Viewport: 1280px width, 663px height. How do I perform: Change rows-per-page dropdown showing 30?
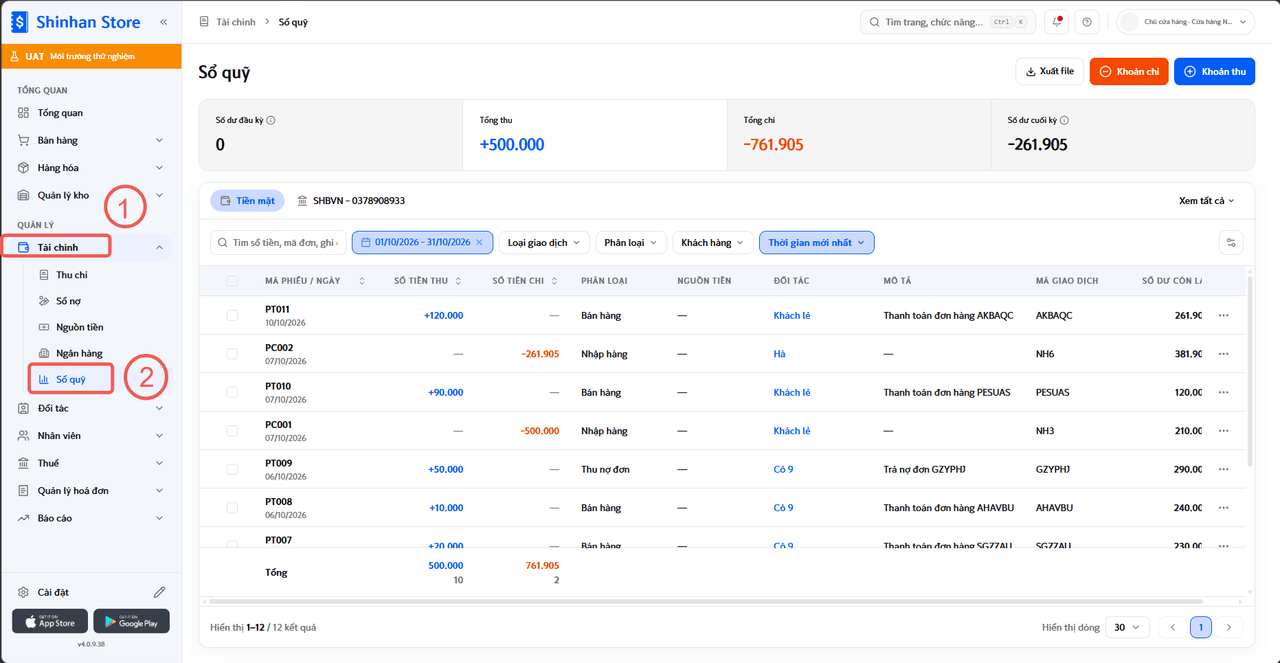pyautogui.click(x=1129, y=627)
